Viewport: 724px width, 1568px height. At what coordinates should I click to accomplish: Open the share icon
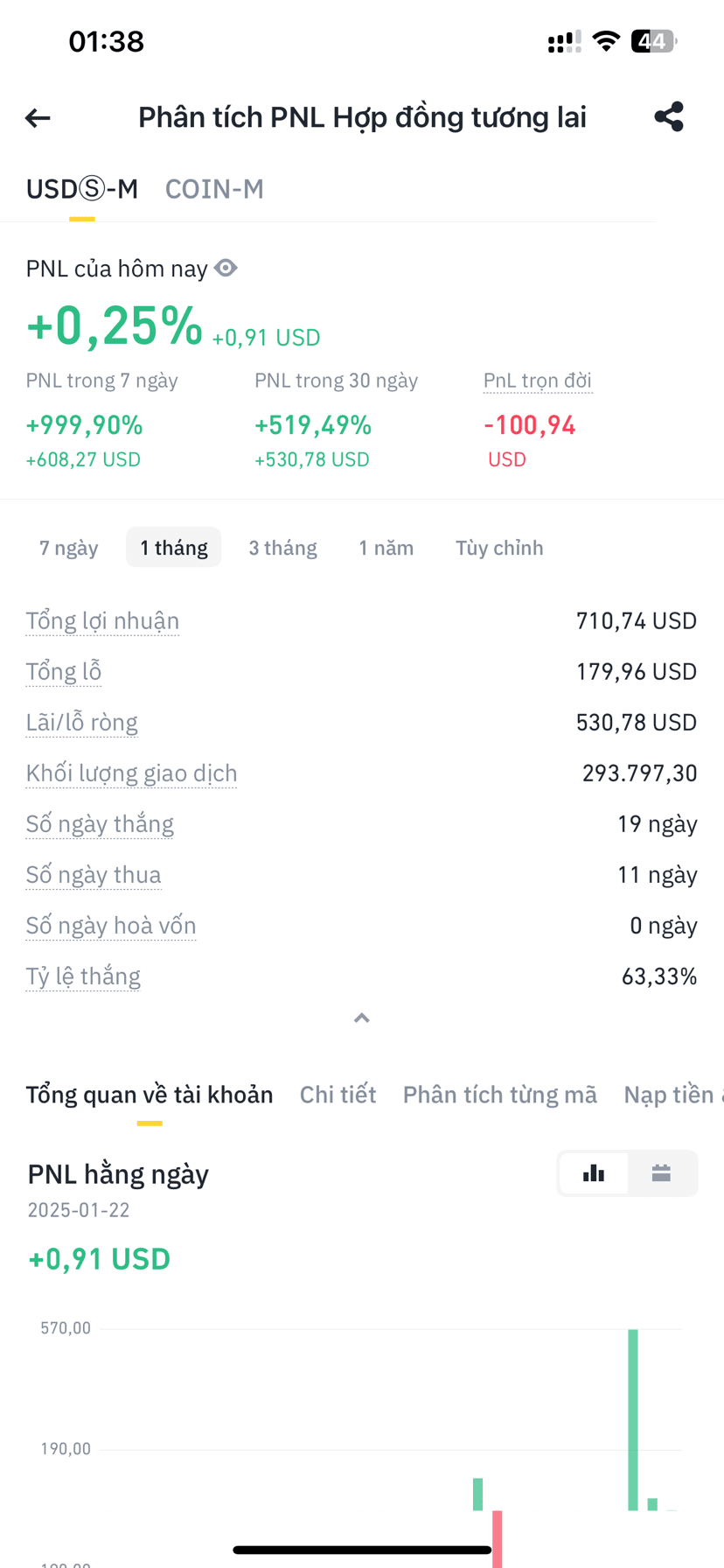click(x=669, y=116)
